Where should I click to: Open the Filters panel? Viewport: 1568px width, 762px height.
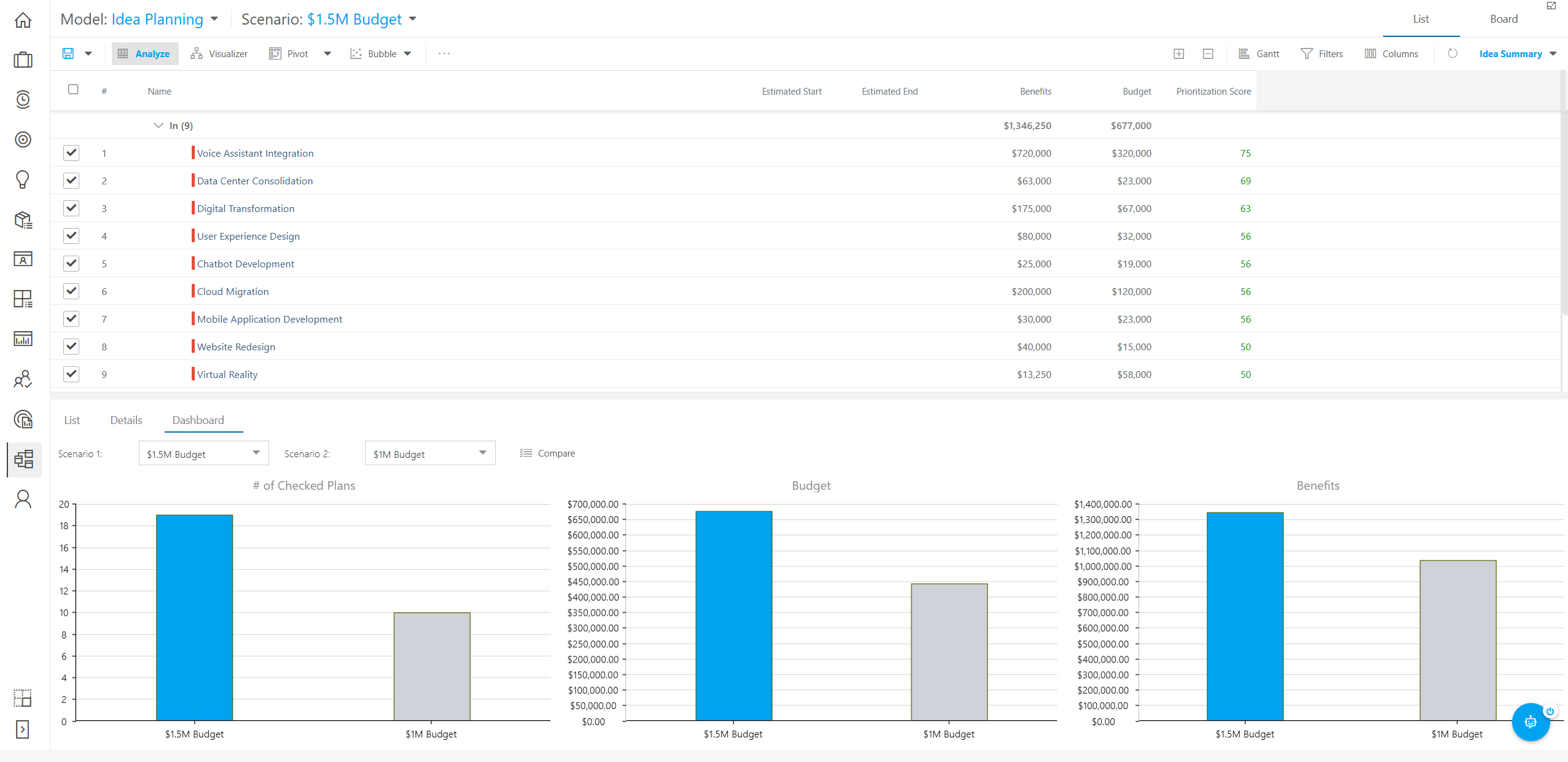pyautogui.click(x=1322, y=53)
